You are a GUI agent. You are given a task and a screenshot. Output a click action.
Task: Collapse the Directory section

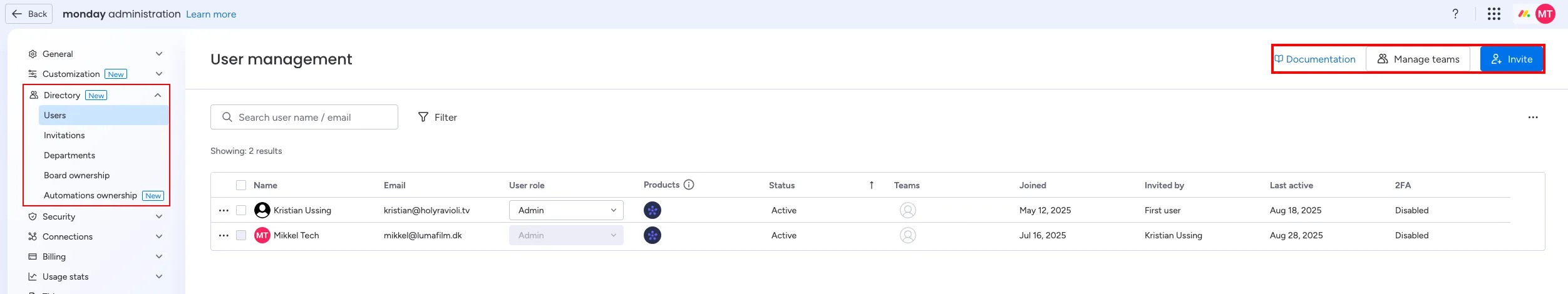tap(158, 95)
